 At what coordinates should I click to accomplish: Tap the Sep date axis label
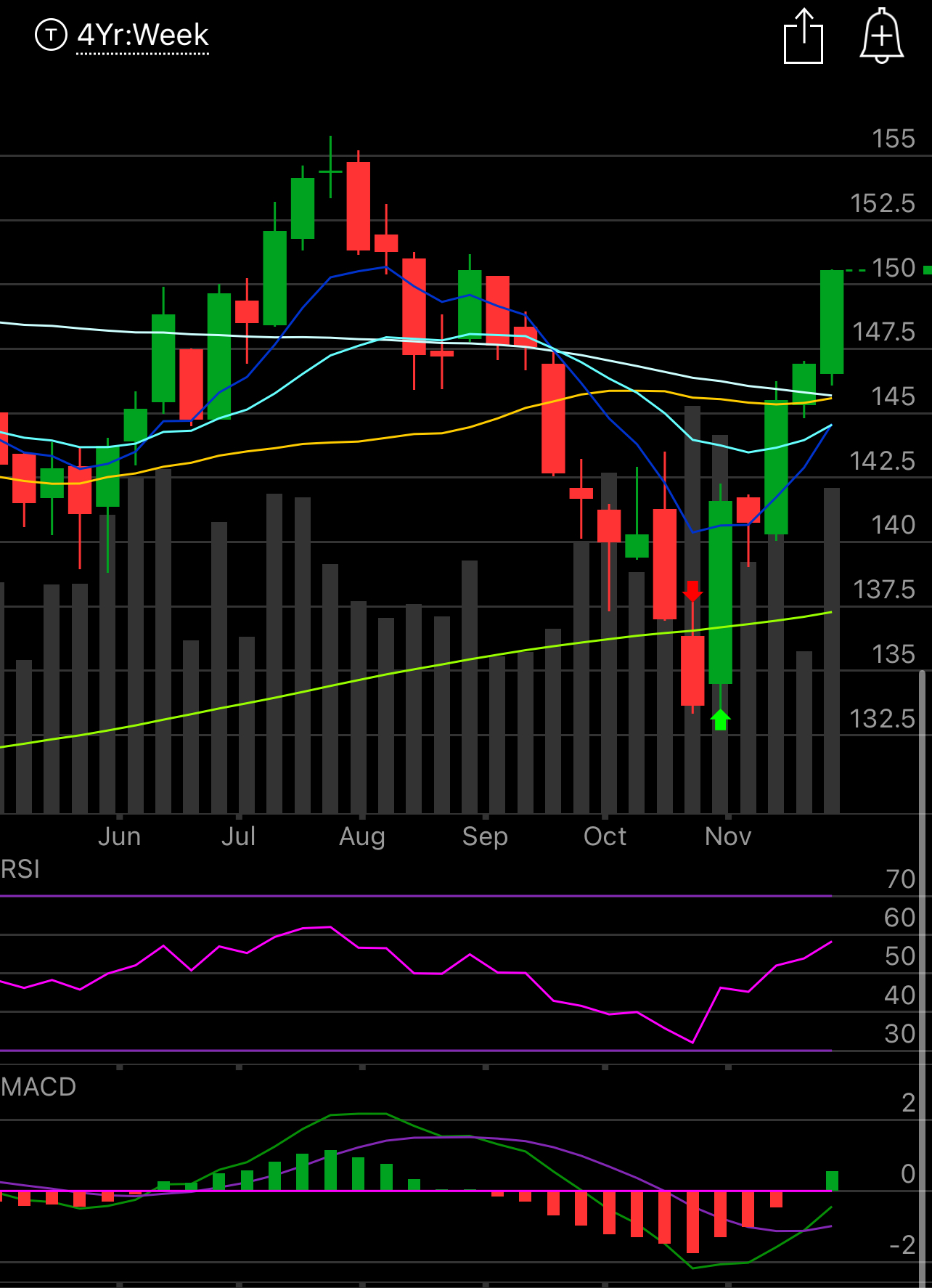pos(485,837)
